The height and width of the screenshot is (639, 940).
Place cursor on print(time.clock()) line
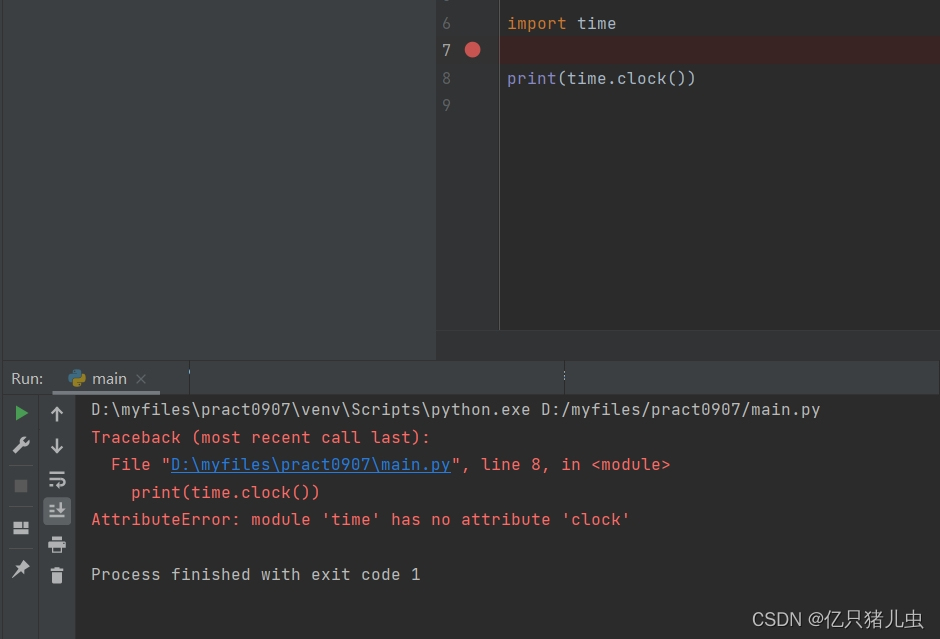click(x=602, y=78)
